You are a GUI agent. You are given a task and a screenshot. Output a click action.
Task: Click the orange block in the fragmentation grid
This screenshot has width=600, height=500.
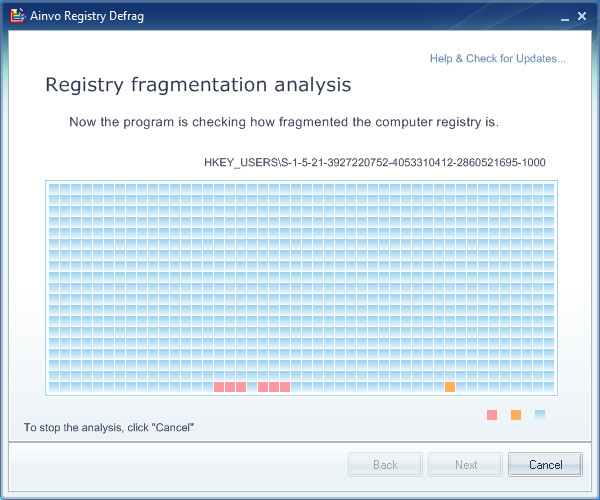(x=450, y=387)
